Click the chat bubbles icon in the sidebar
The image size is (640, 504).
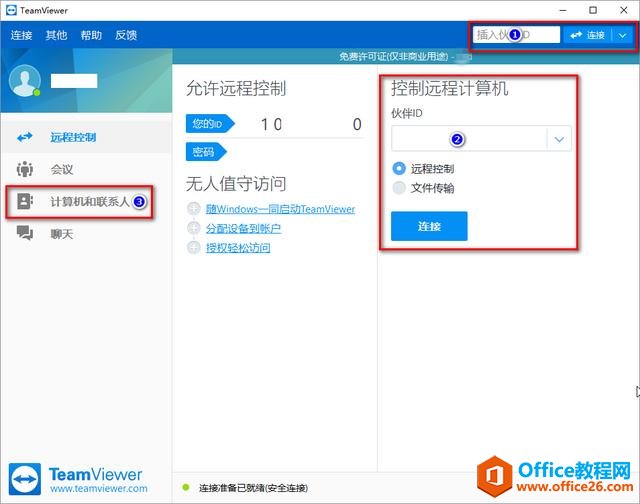24,233
